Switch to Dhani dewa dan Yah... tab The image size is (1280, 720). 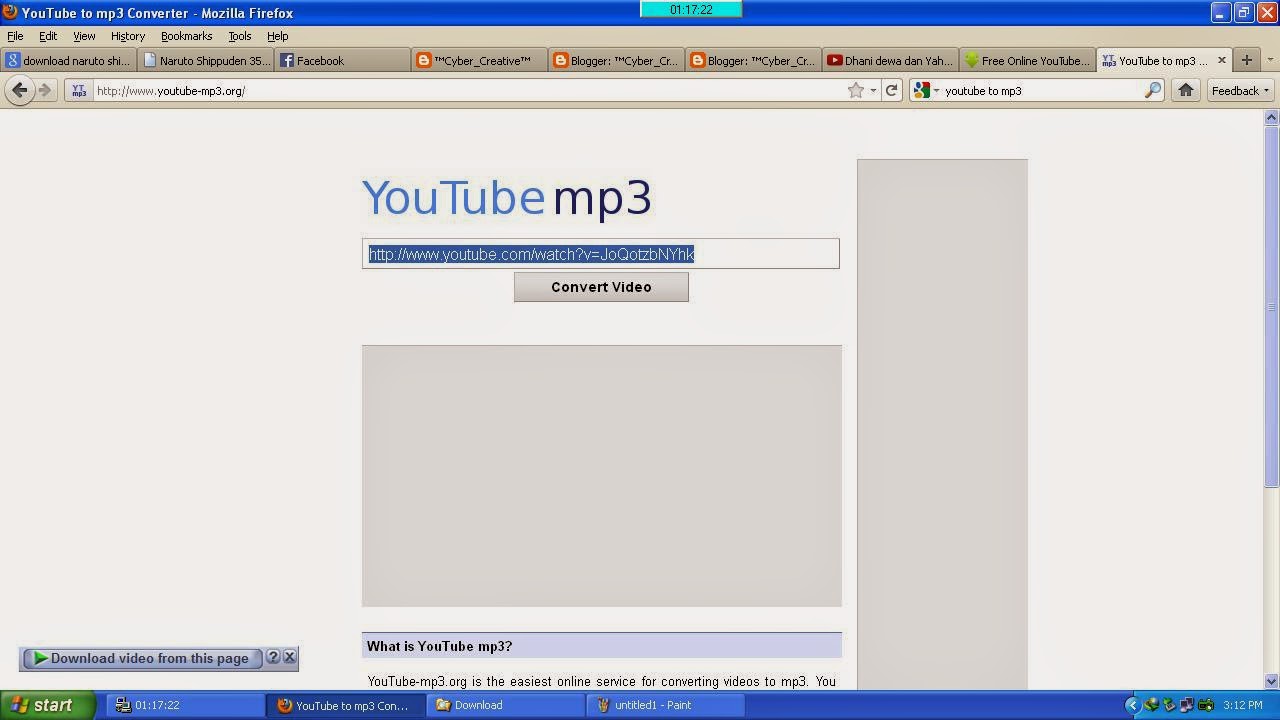point(891,60)
